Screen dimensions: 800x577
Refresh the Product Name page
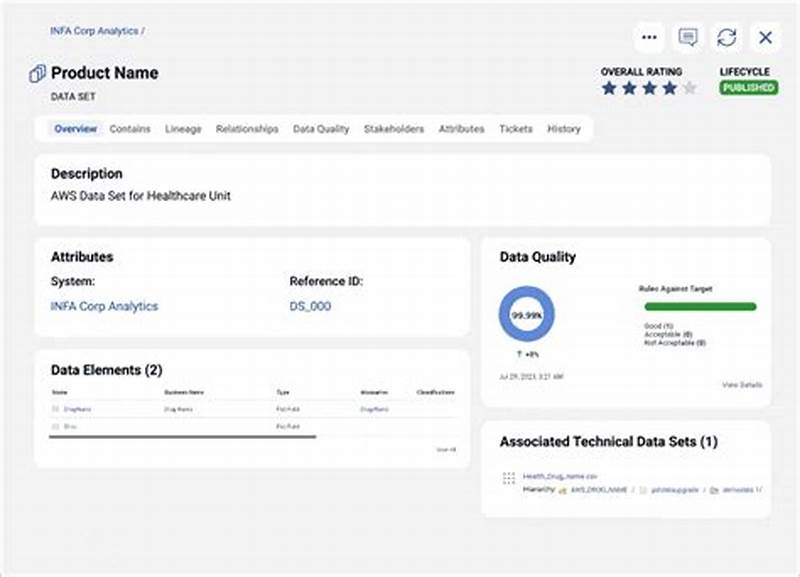click(725, 37)
